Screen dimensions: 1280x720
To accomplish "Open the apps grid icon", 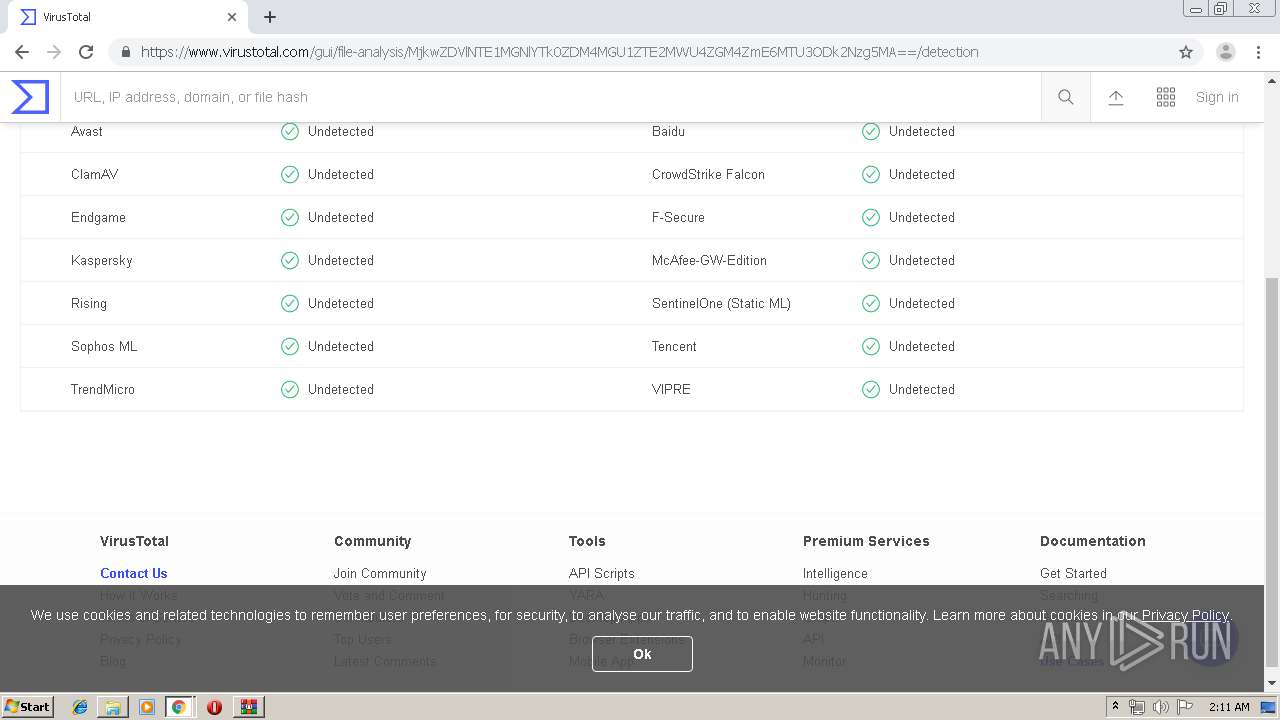I will click(1166, 97).
